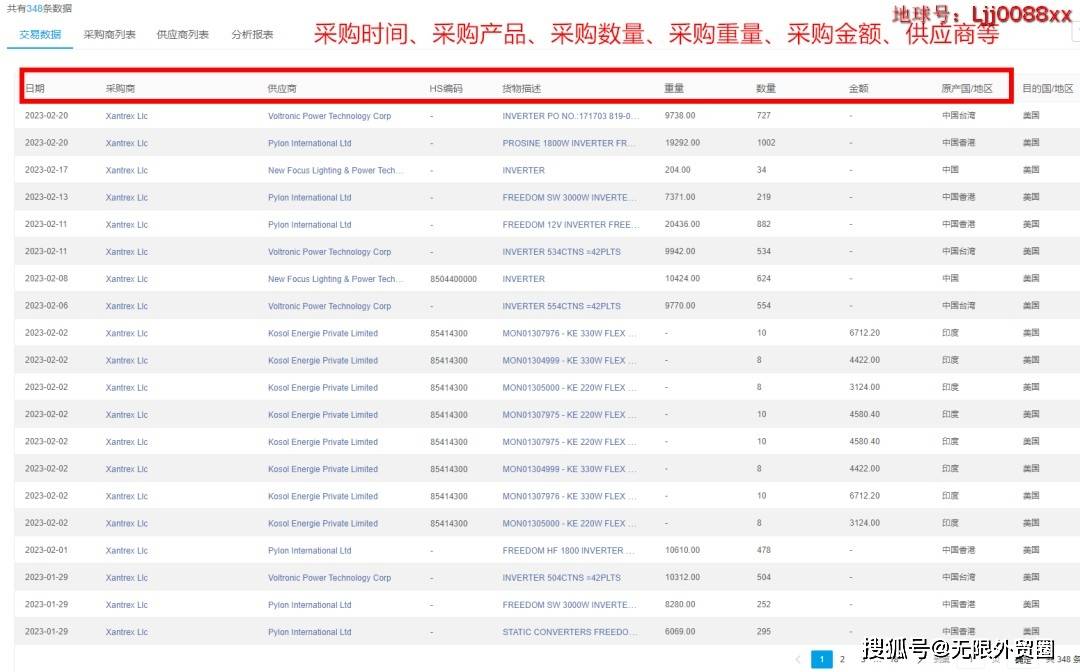Select weight value 6069.00

point(680,631)
